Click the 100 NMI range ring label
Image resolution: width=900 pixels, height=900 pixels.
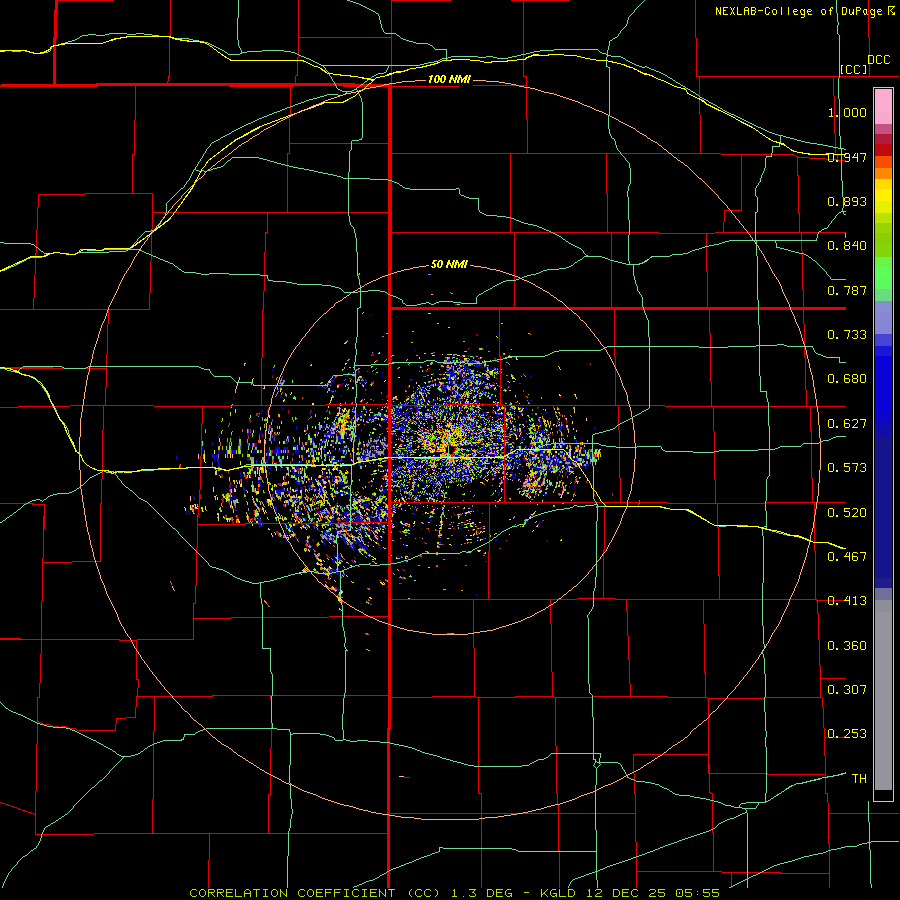point(449,79)
